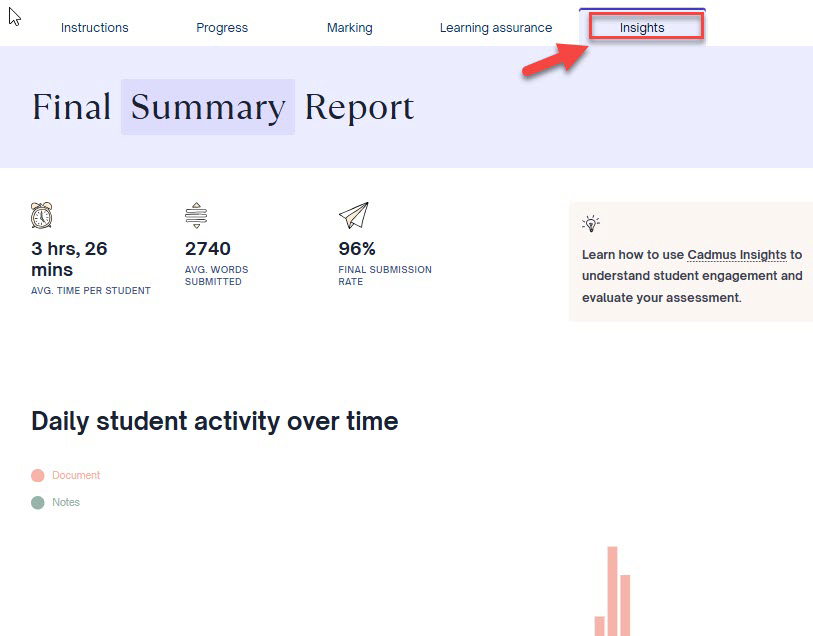This screenshot has width=813, height=636.
Task: Click the lightbulb tip icon
Action: (591, 223)
